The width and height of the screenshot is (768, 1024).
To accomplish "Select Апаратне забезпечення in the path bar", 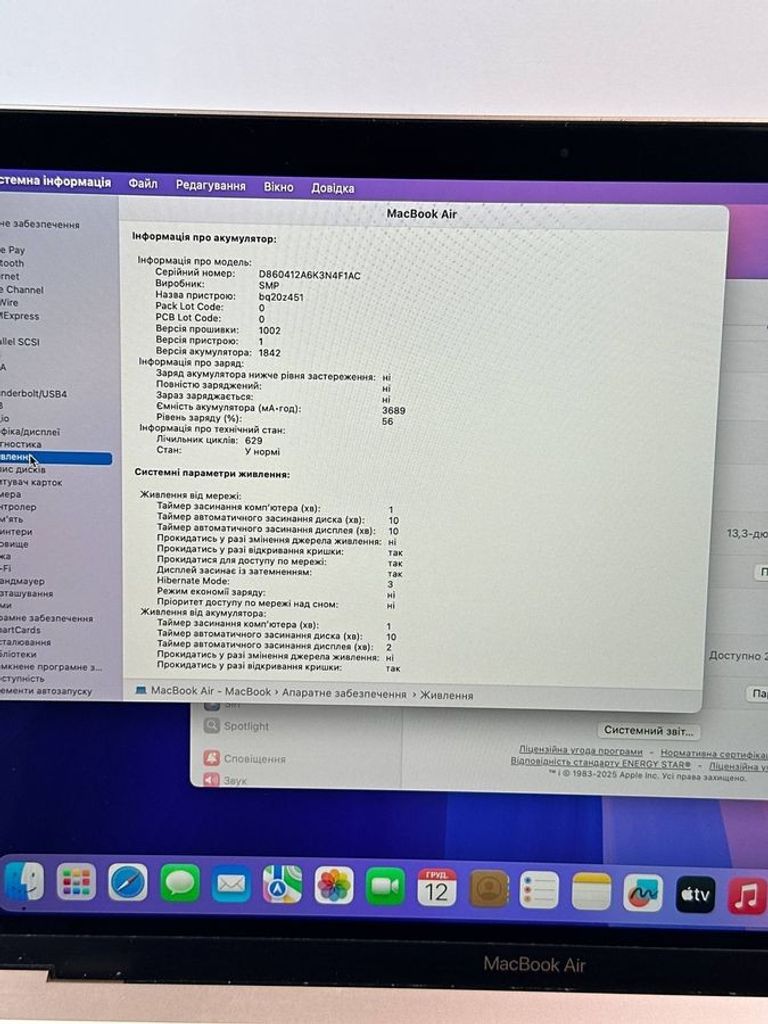I will tap(344, 694).
